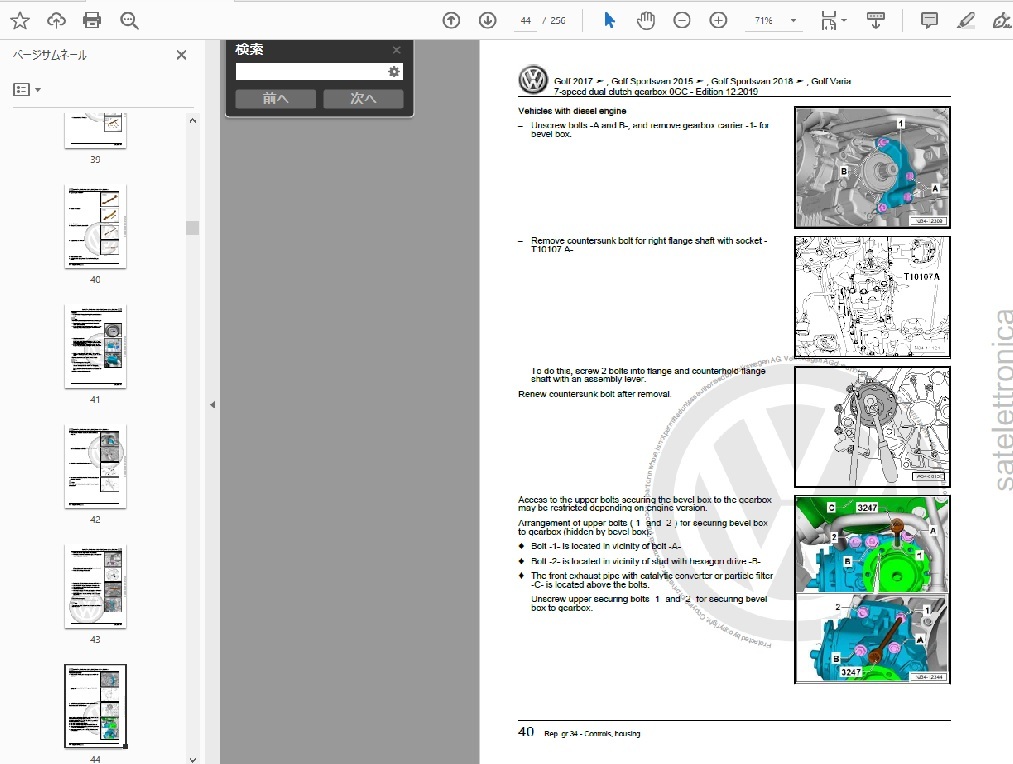Click the 'Bolt -1- is located' bullet line
1013x764 pixels.
[x=606, y=546]
